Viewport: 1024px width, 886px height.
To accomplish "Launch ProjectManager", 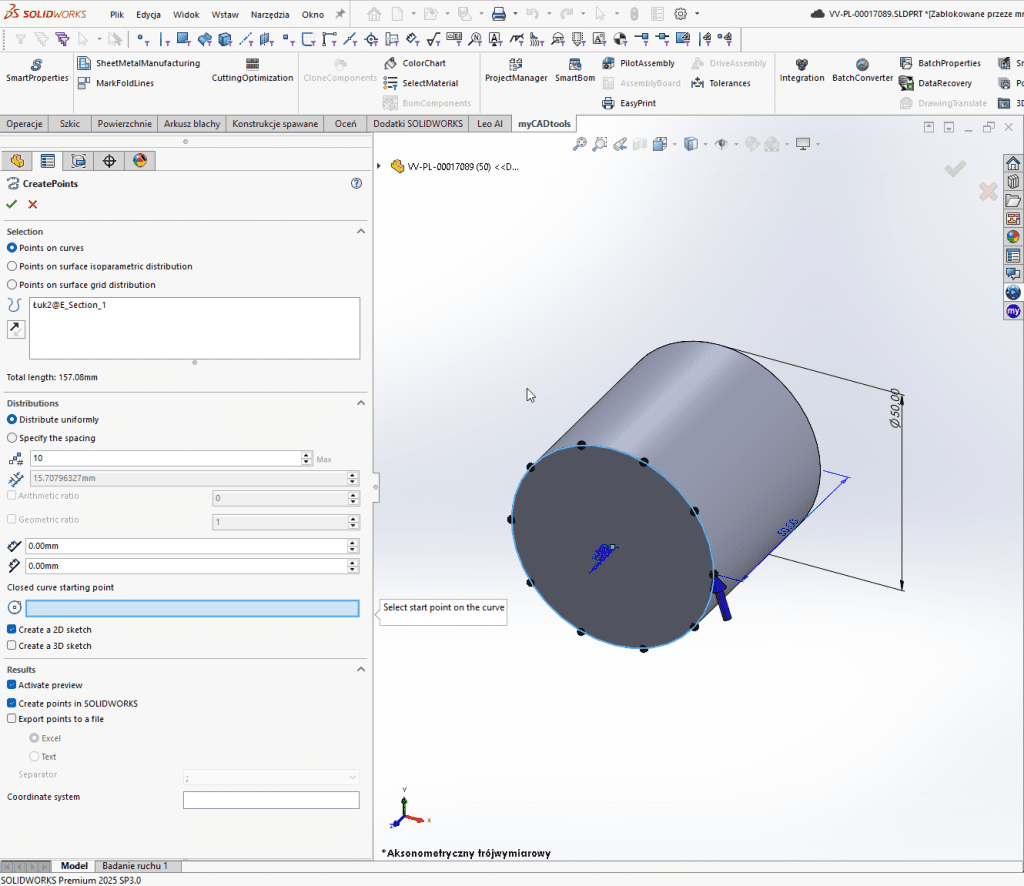I will tap(516, 71).
